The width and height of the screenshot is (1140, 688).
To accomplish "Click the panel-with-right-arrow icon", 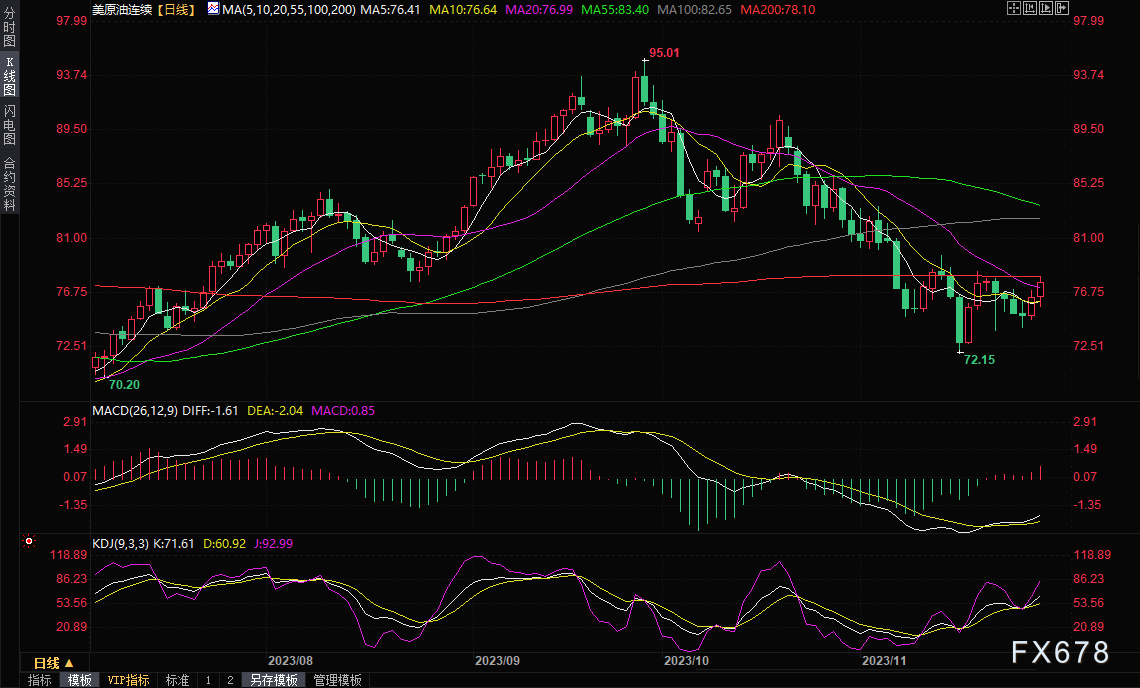I will [1061, 8].
